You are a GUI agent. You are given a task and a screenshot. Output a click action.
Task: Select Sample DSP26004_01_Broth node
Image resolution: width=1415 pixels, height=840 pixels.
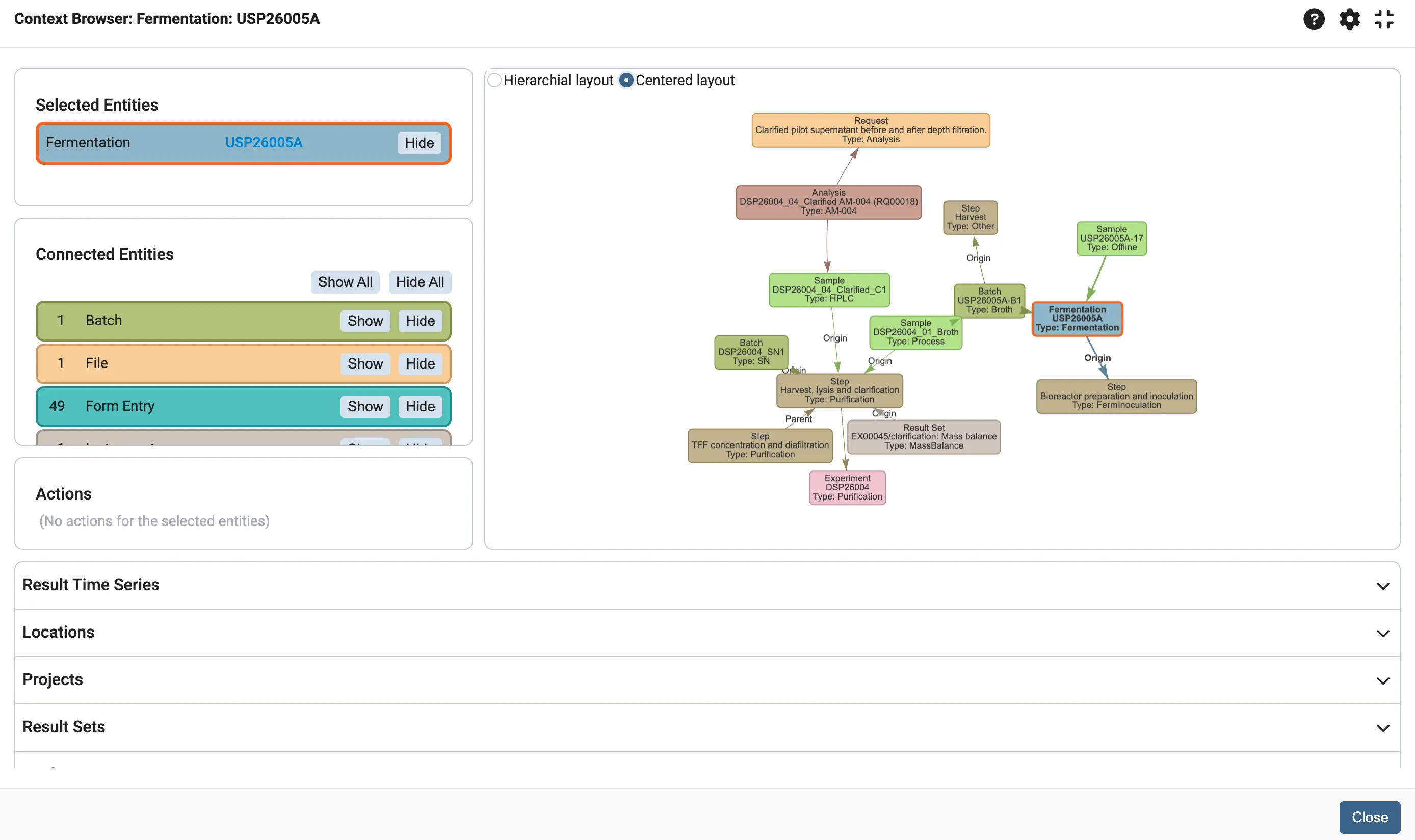[915, 332]
